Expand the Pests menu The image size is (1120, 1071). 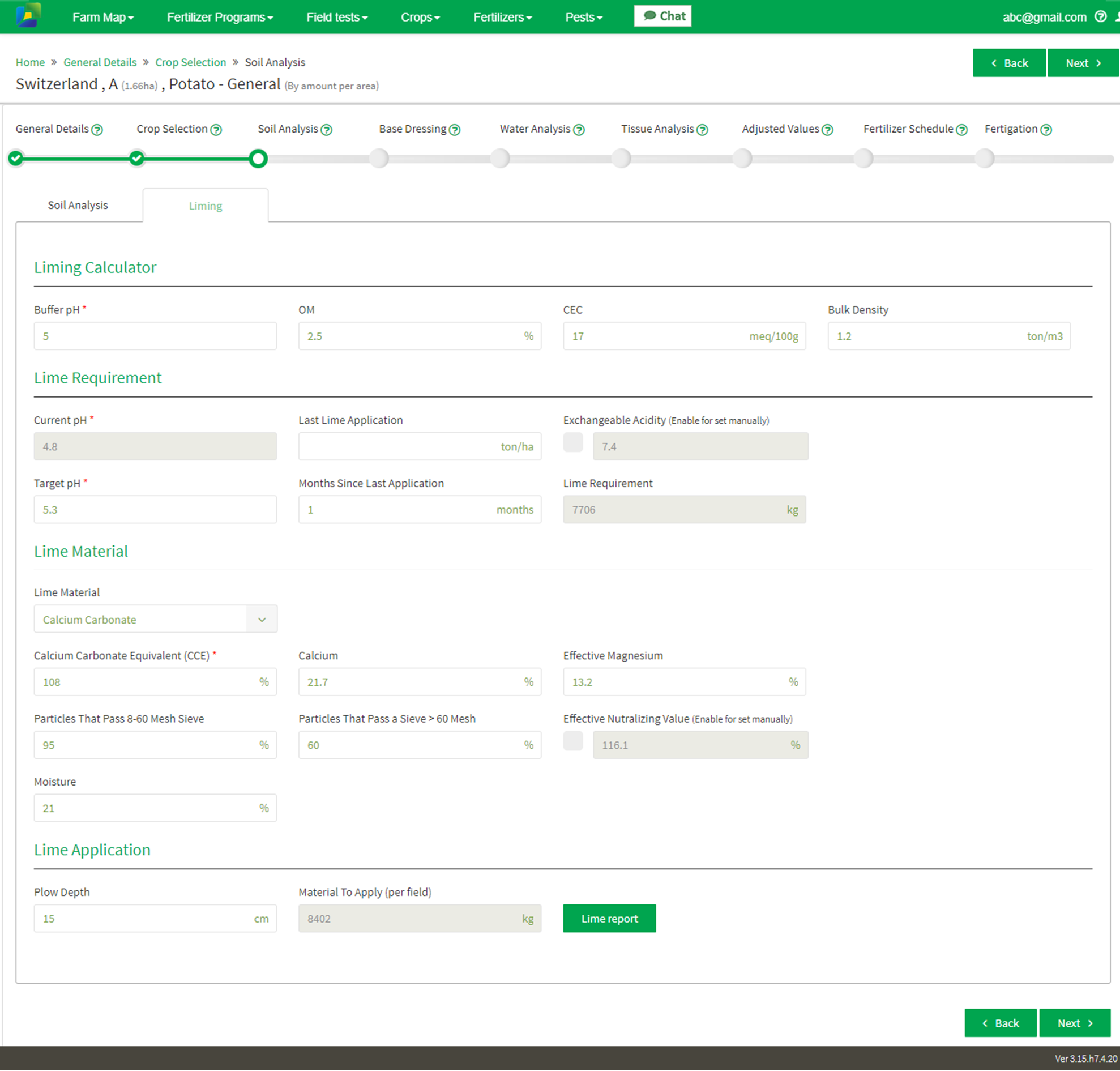pyautogui.click(x=583, y=17)
